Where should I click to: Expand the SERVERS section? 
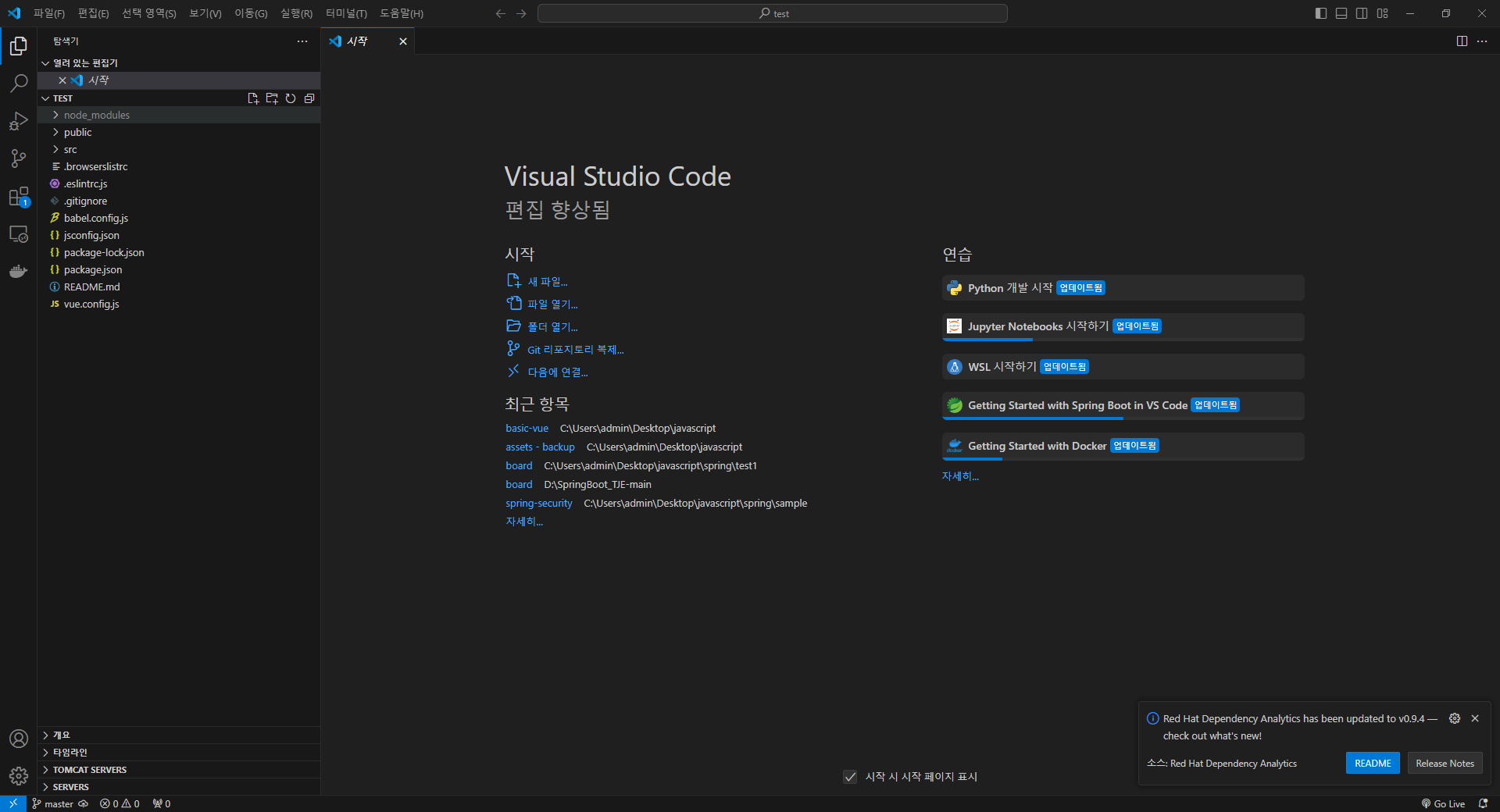tap(179, 787)
